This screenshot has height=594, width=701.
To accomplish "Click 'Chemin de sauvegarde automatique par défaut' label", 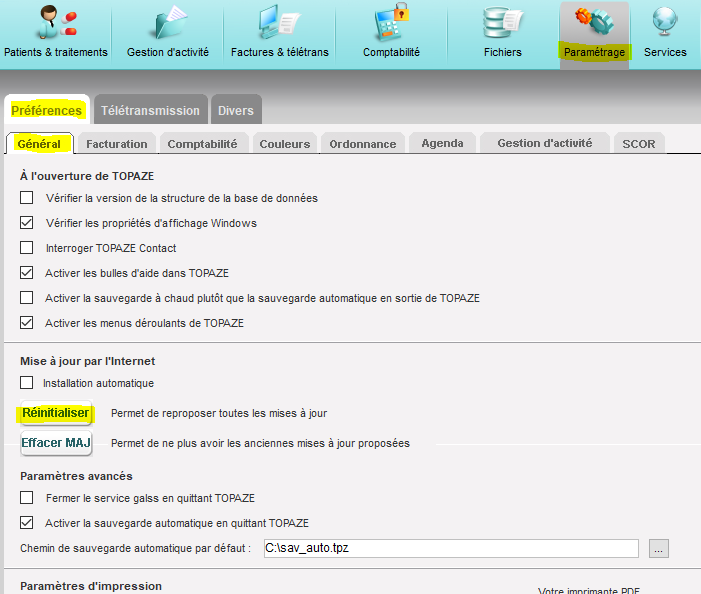I will pos(135,548).
